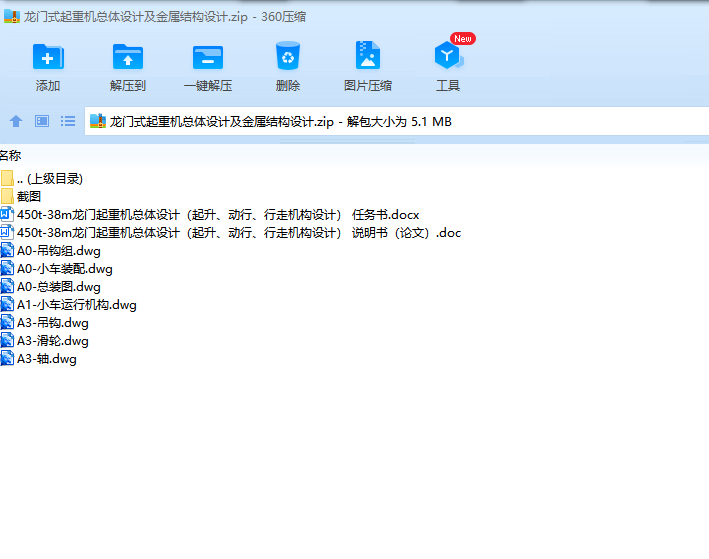Click the parent directory folder icon
Screen dimensions: 709x559
7,178
